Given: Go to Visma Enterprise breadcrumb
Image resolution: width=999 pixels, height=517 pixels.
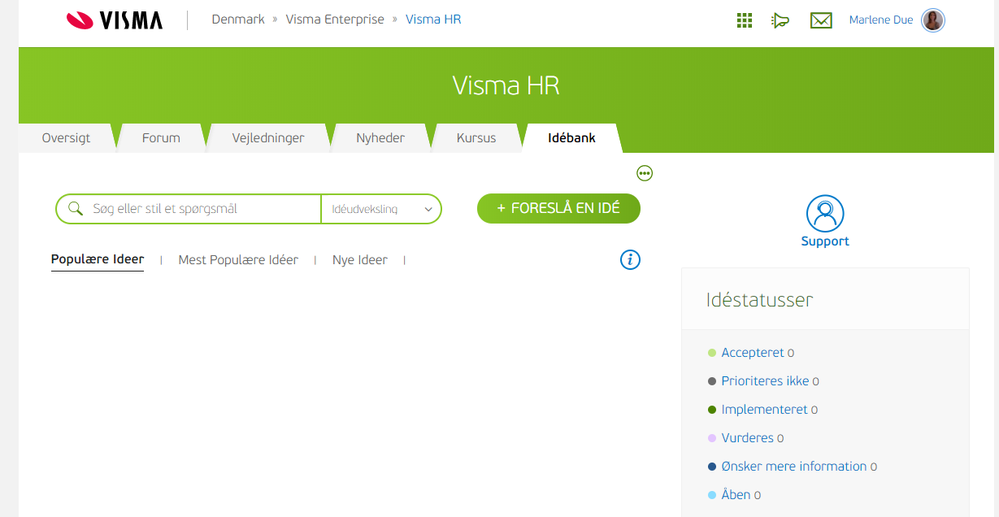Looking at the screenshot, I should tap(335, 20).
